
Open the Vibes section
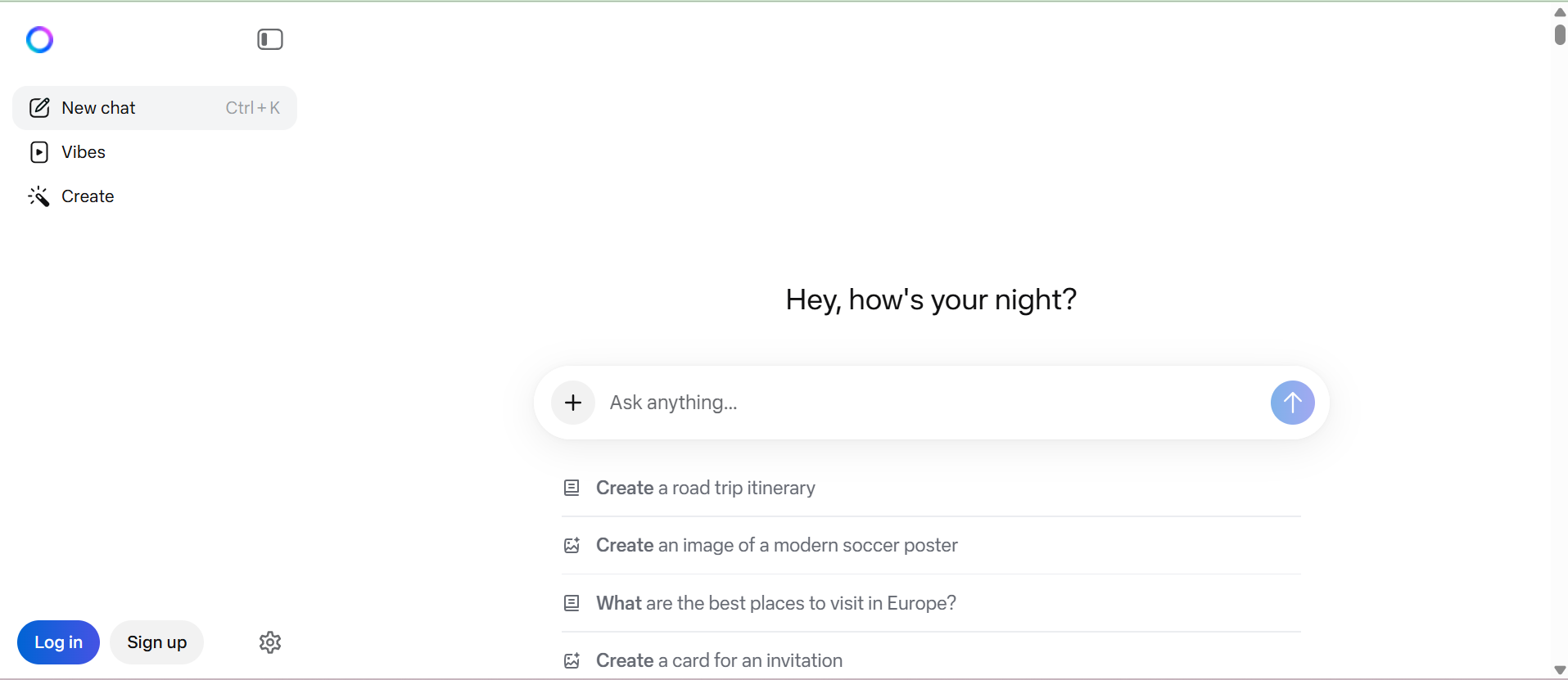(x=155, y=152)
